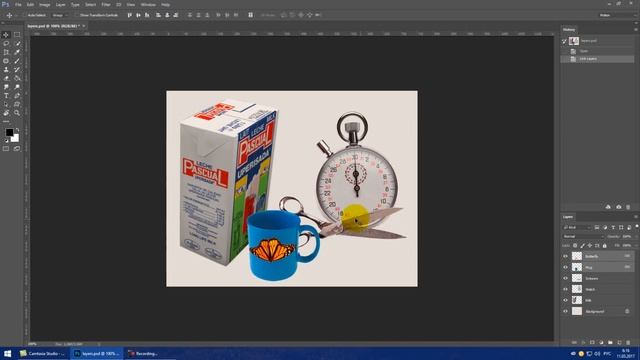
Task: Click lock image pixels brush icon
Action: pyautogui.click(x=582, y=246)
